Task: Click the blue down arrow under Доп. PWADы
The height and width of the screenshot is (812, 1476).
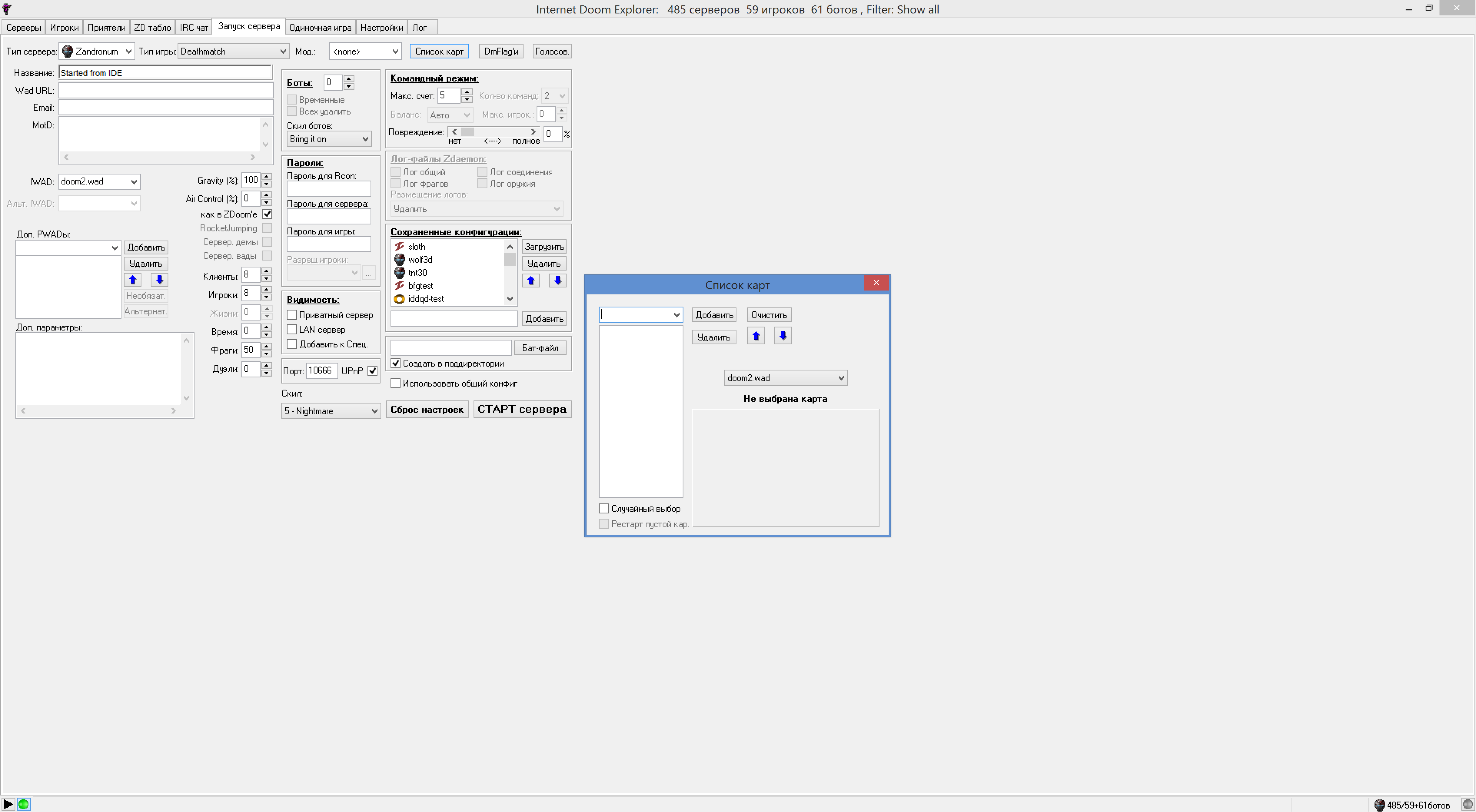Action: coord(159,280)
